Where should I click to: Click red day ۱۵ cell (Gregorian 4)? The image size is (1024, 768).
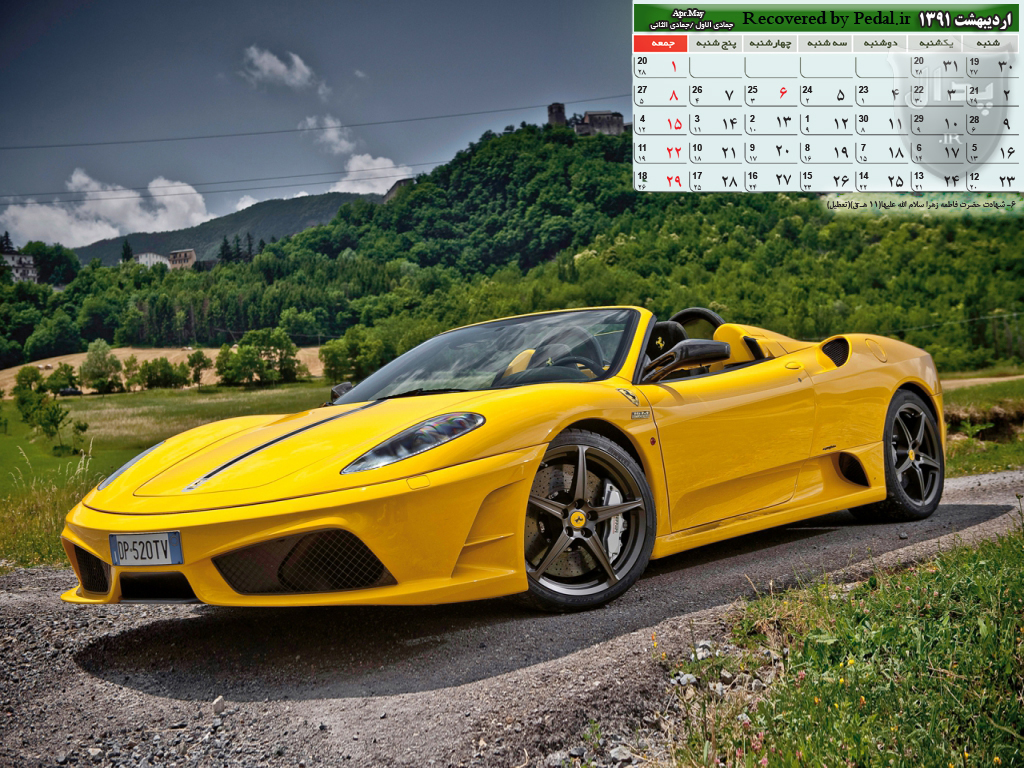660,123
